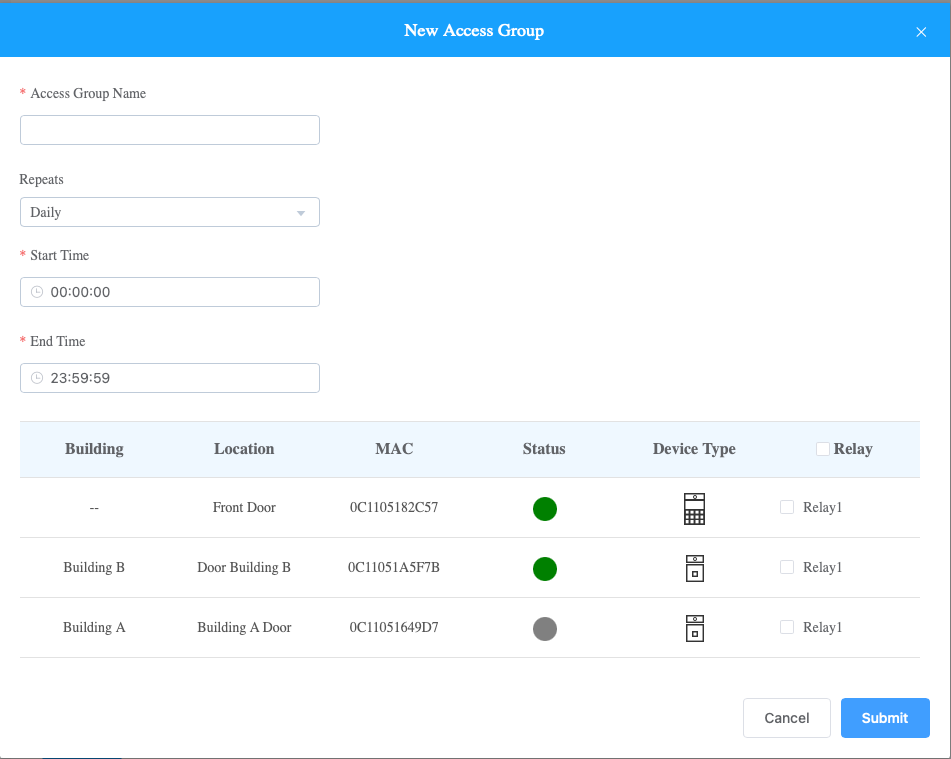Click the door phone icon for Building B
This screenshot has width=951, height=759.
coord(694,568)
